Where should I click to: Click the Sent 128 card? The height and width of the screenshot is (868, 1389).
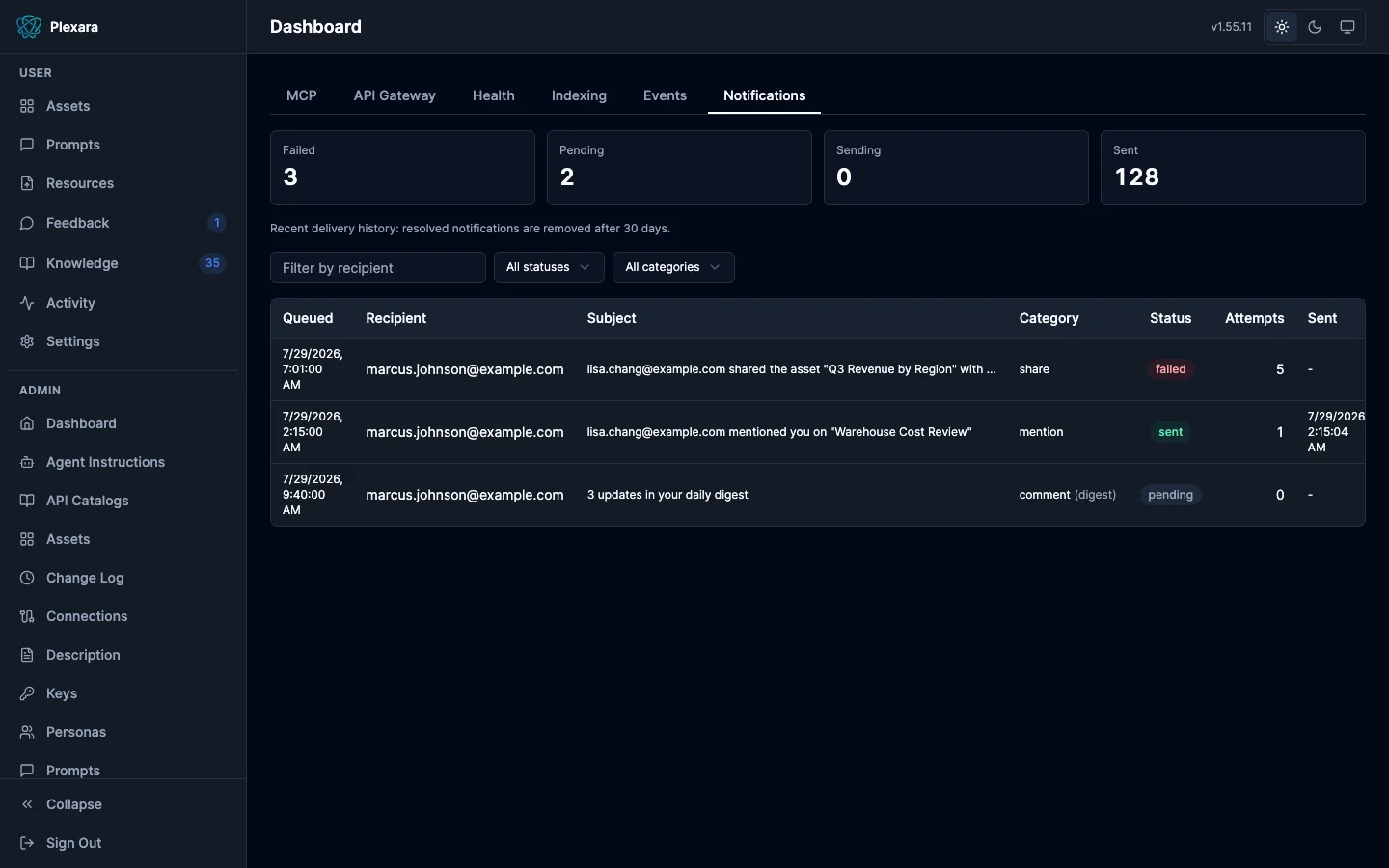coord(1233,168)
